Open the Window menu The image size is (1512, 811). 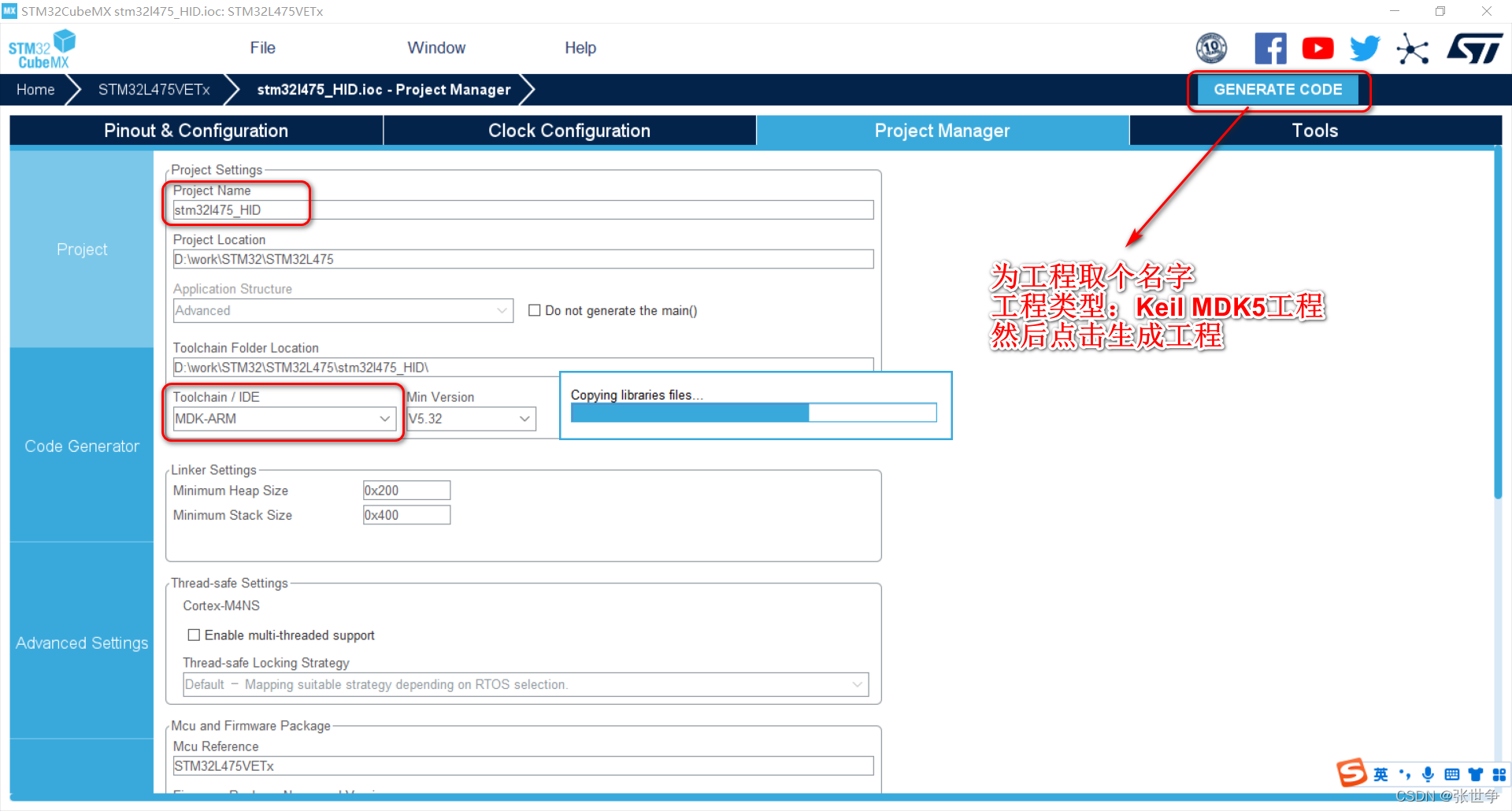pyautogui.click(x=436, y=48)
